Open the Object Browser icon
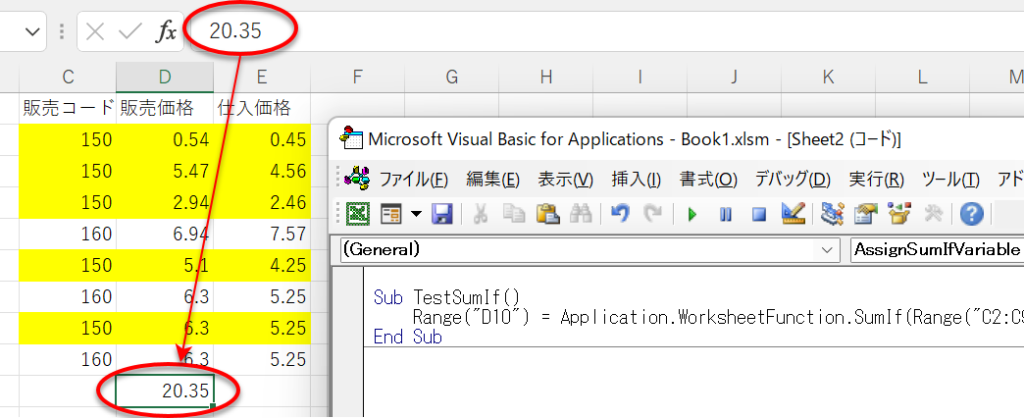1024x418 pixels. click(900, 214)
